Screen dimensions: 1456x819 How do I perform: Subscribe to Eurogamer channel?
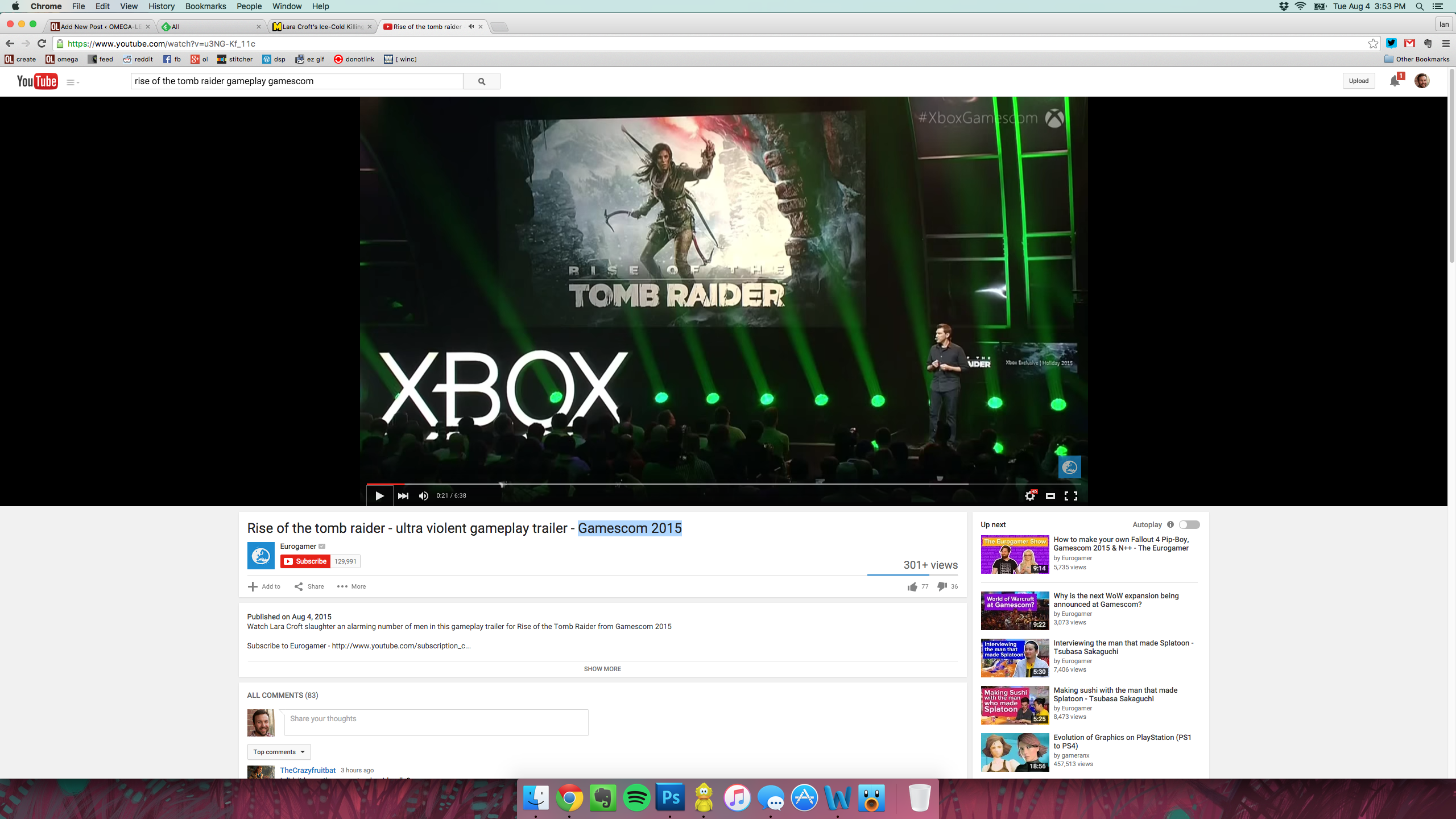click(x=305, y=561)
